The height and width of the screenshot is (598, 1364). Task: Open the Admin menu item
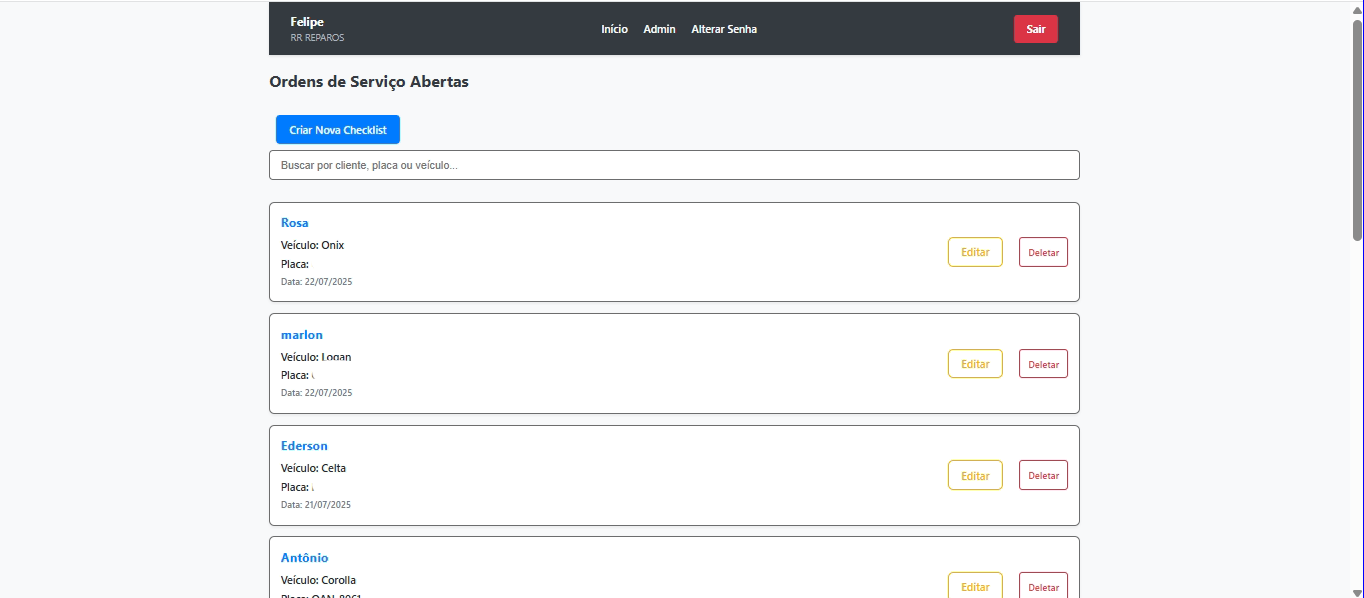coord(659,29)
